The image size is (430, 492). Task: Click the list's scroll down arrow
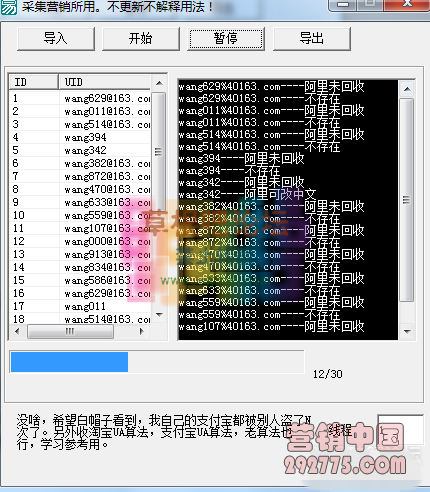pos(159,314)
